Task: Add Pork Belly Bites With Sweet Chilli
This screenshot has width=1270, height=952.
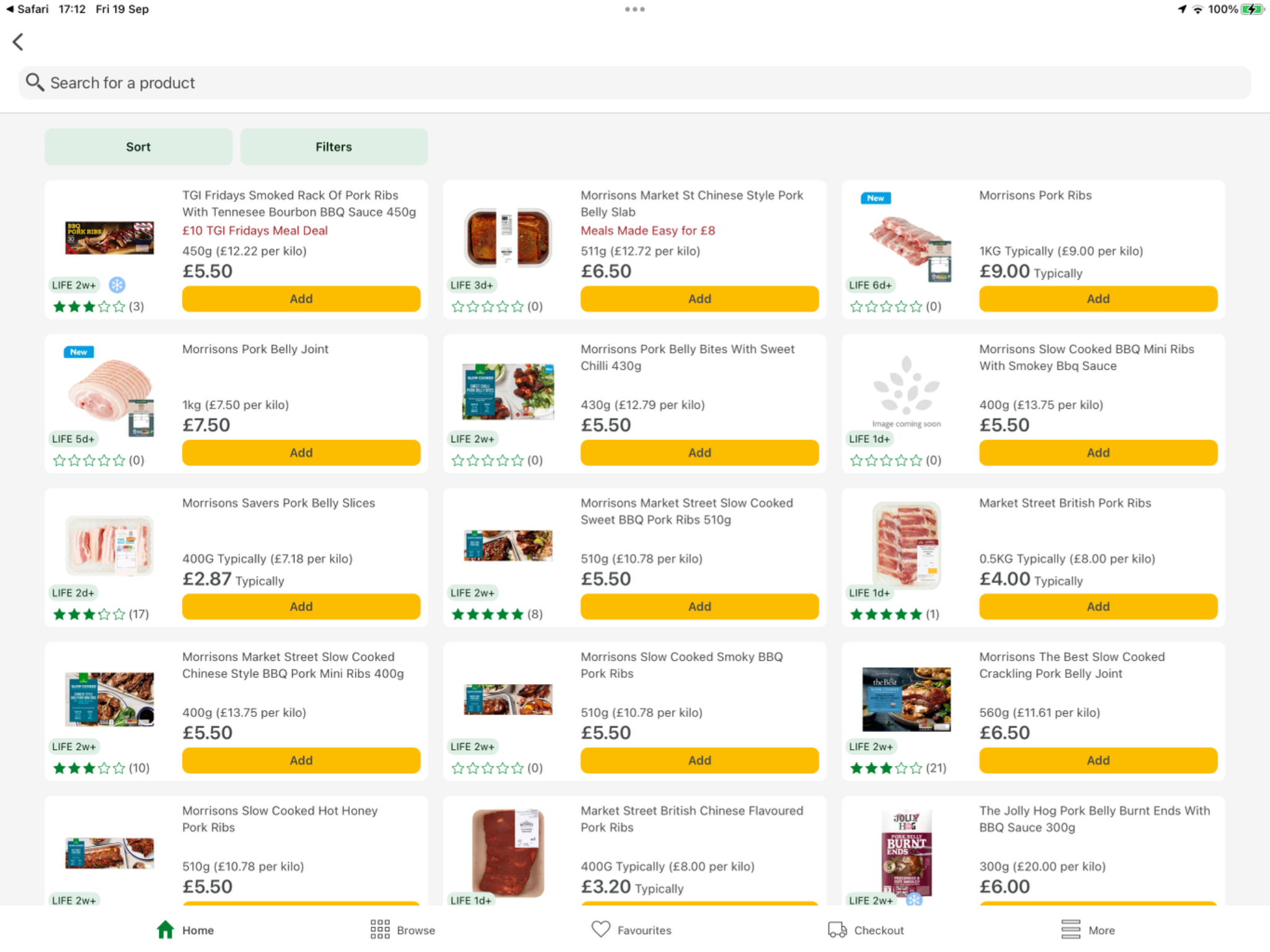Action: coord(699,453)
